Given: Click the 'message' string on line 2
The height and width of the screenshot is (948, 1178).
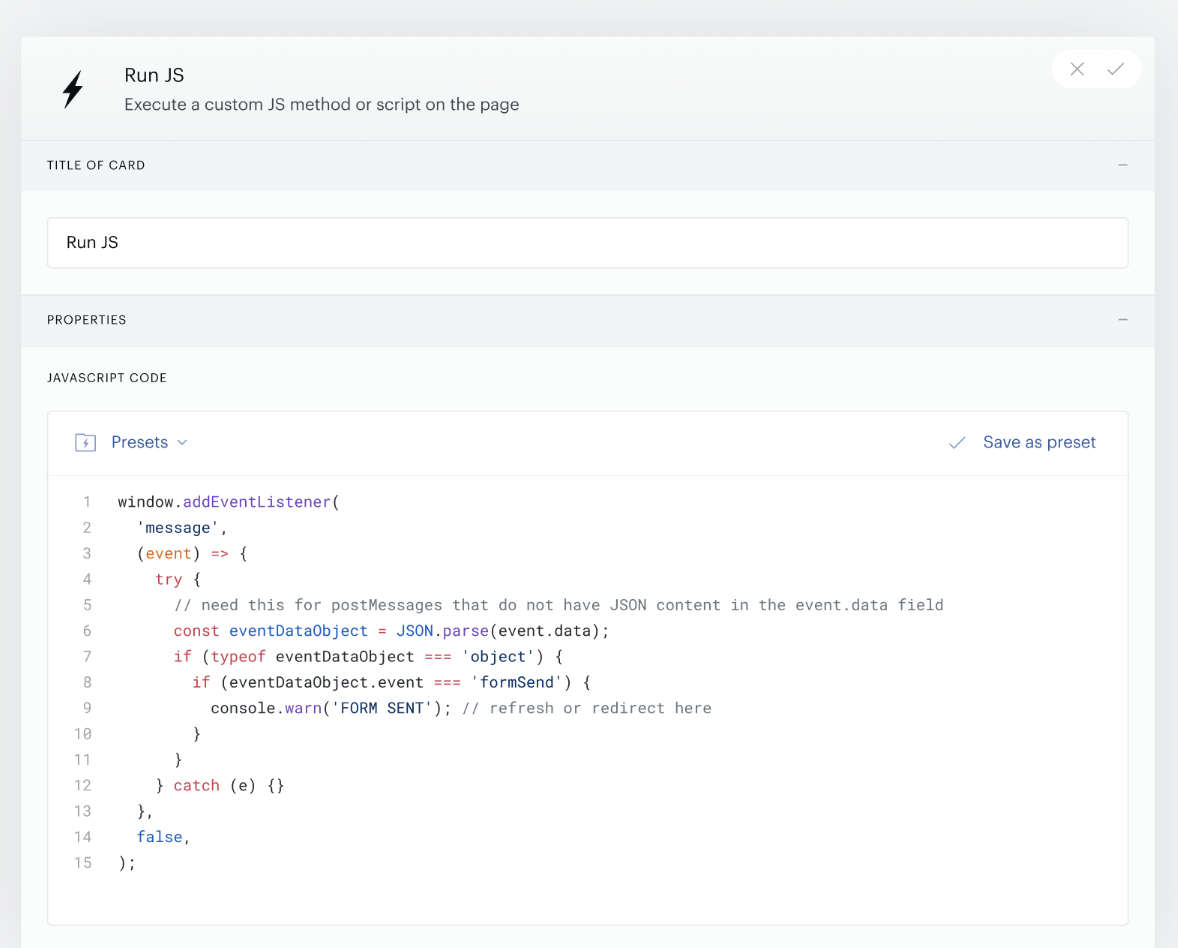Looking at the screenshot, I should pyautogui.click(x=178, y=528).
